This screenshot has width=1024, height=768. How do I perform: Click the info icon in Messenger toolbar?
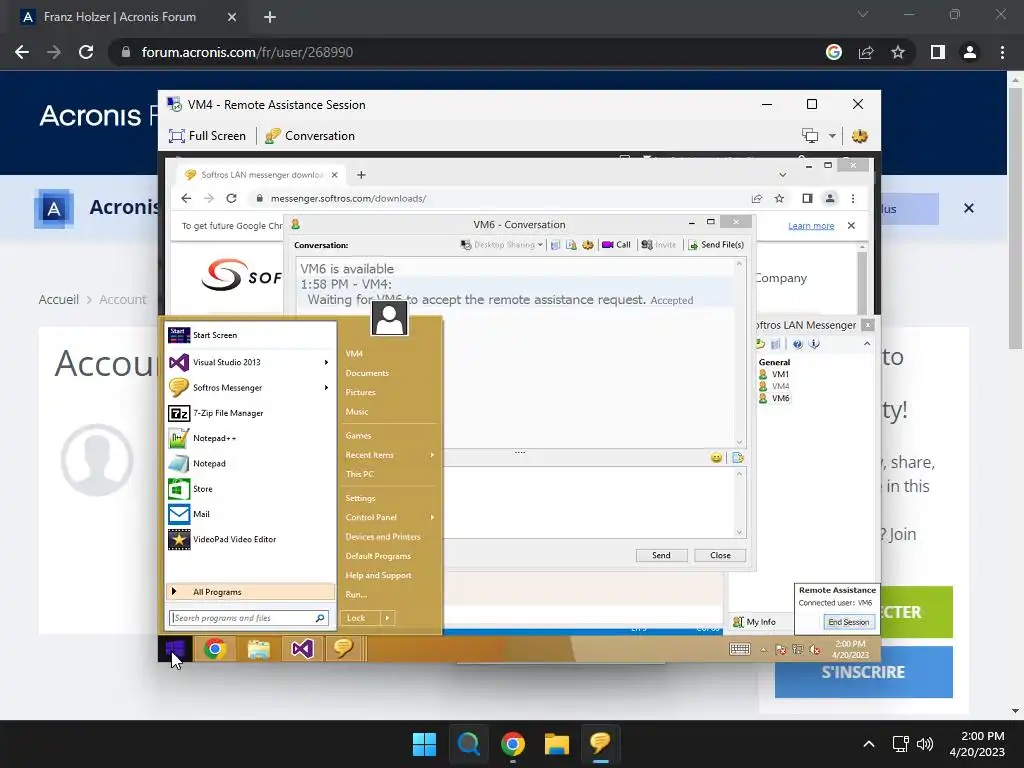coord(814,344)
